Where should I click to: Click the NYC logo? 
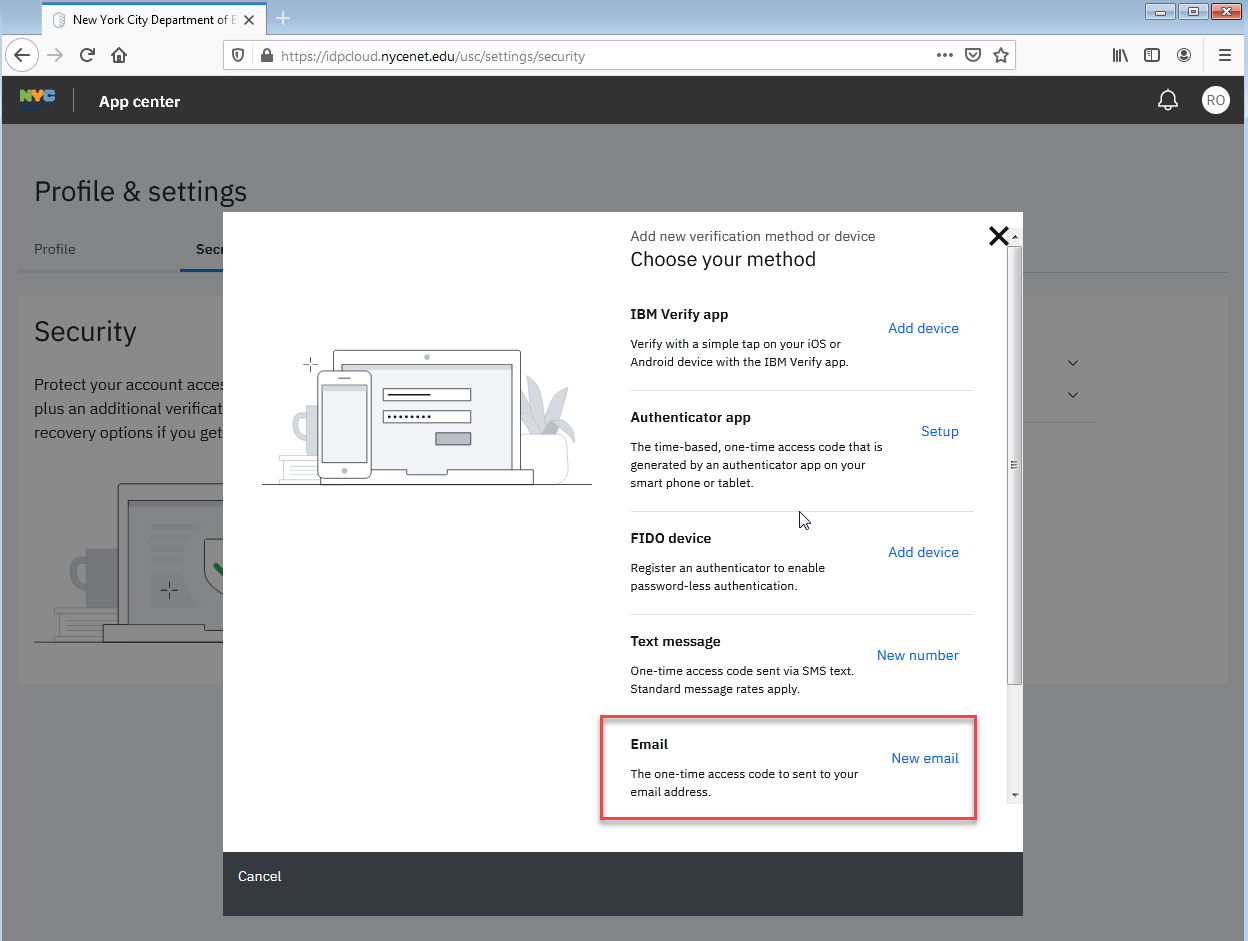[37, 100]
